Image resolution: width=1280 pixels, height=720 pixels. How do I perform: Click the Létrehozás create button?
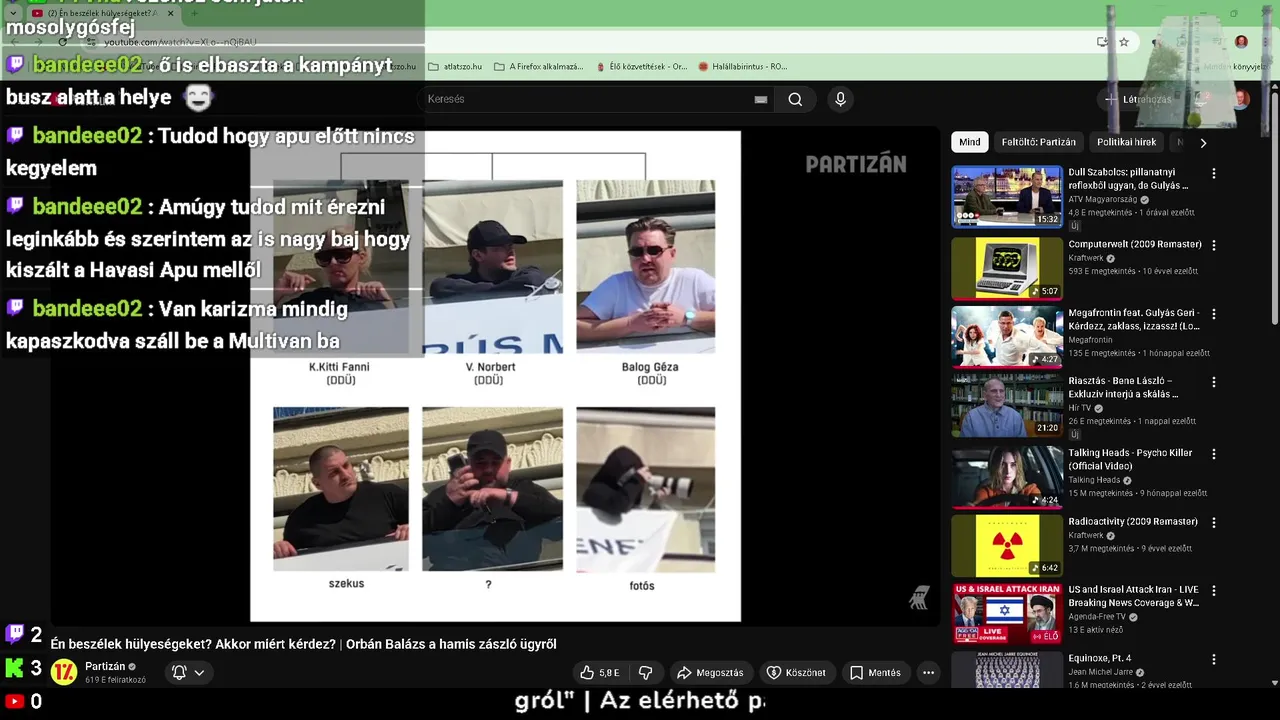coord(1137,99)
